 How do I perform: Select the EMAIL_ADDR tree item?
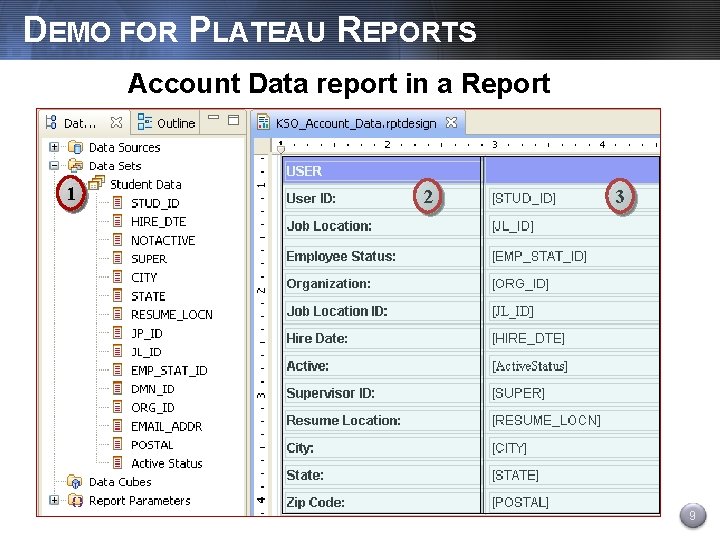pos(167,426)
